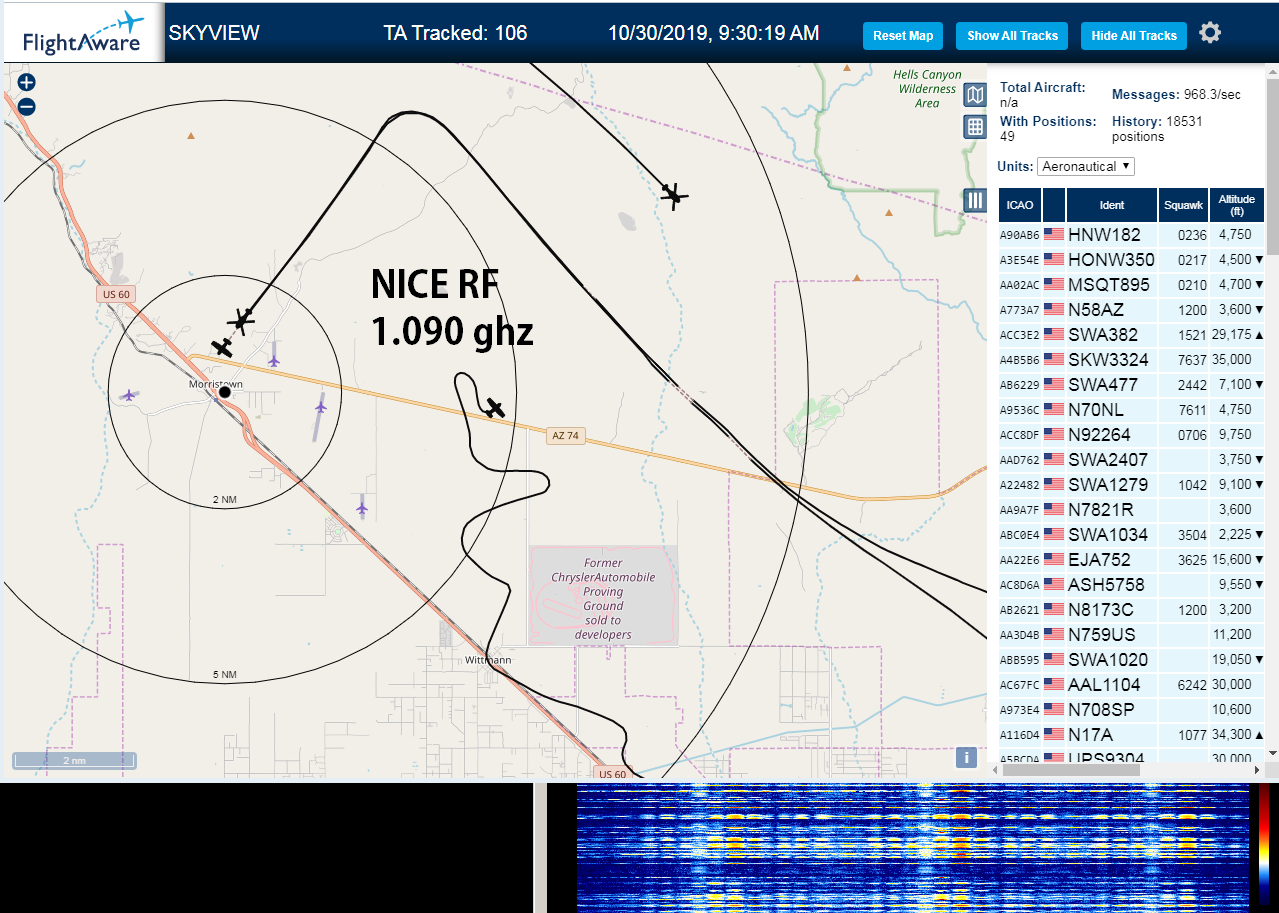Select the purple aircraft south of the 2 NM ring

click(x=362, y=508)
